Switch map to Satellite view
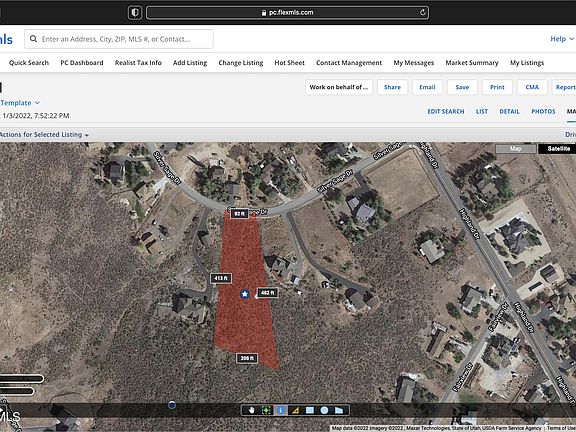Screen dimensions: 576x432 coord(558,149)
